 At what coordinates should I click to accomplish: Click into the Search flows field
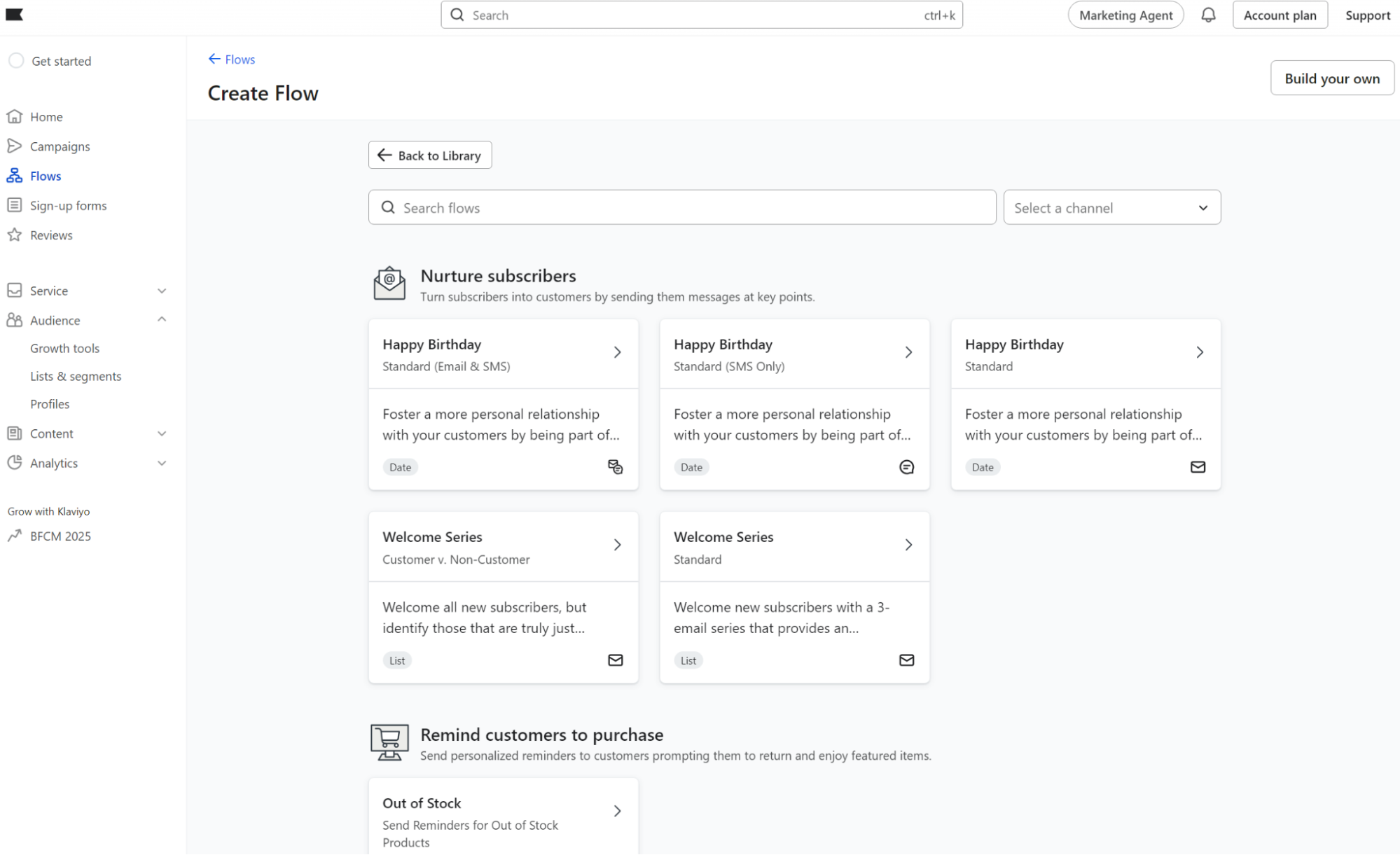point(682,208)
